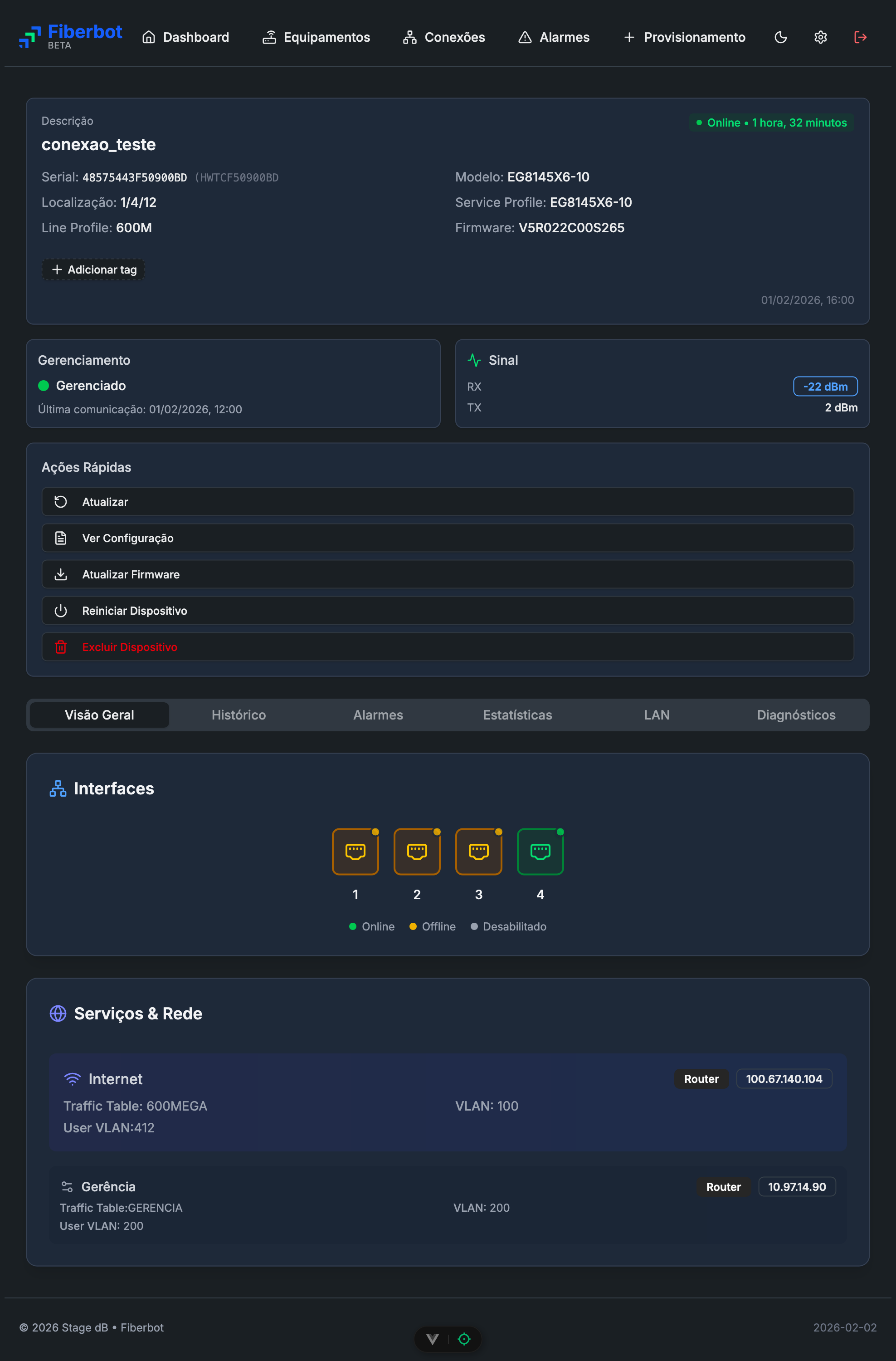Click the 100.67.140.104 IP badge

784,1078
